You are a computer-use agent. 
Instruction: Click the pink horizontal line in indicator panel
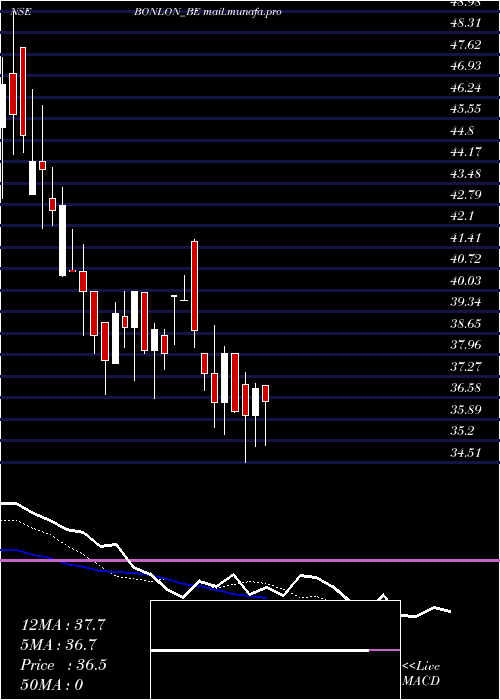pyautogui.click(x=250, y=560)
